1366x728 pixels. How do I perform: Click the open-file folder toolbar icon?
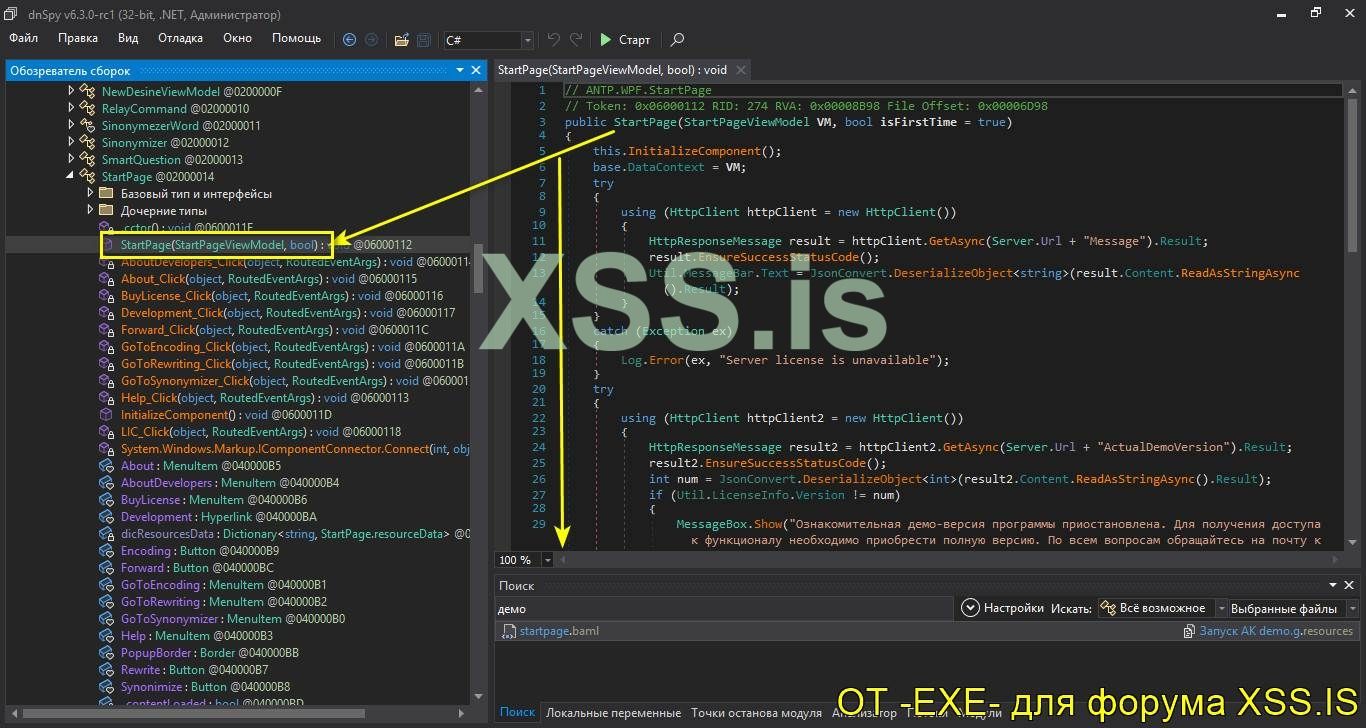(401, 40)
